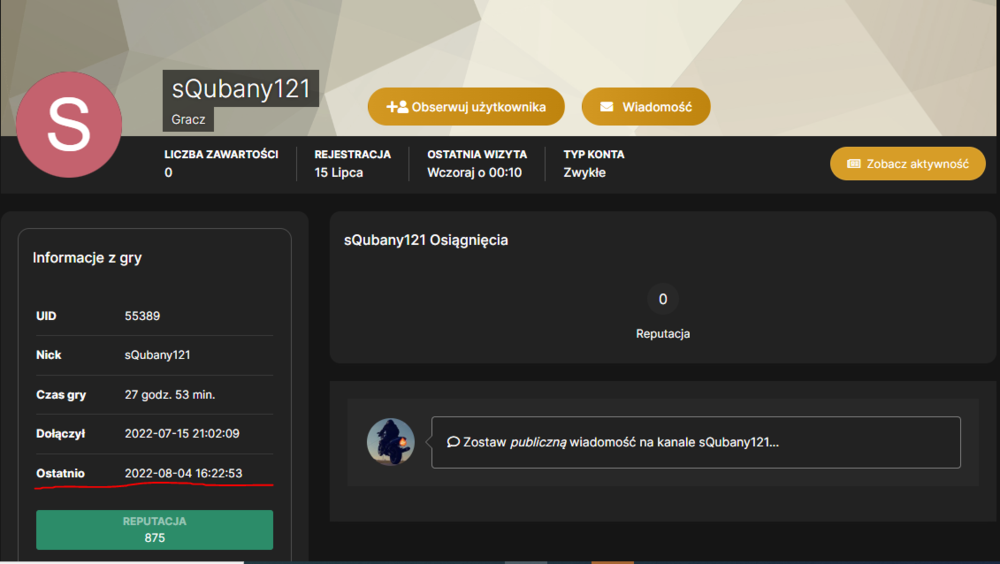Click the OSTATNIA WIZYTA stat entry
Image resolution: width=1000 pixels, height=564 pixels.
477,163
